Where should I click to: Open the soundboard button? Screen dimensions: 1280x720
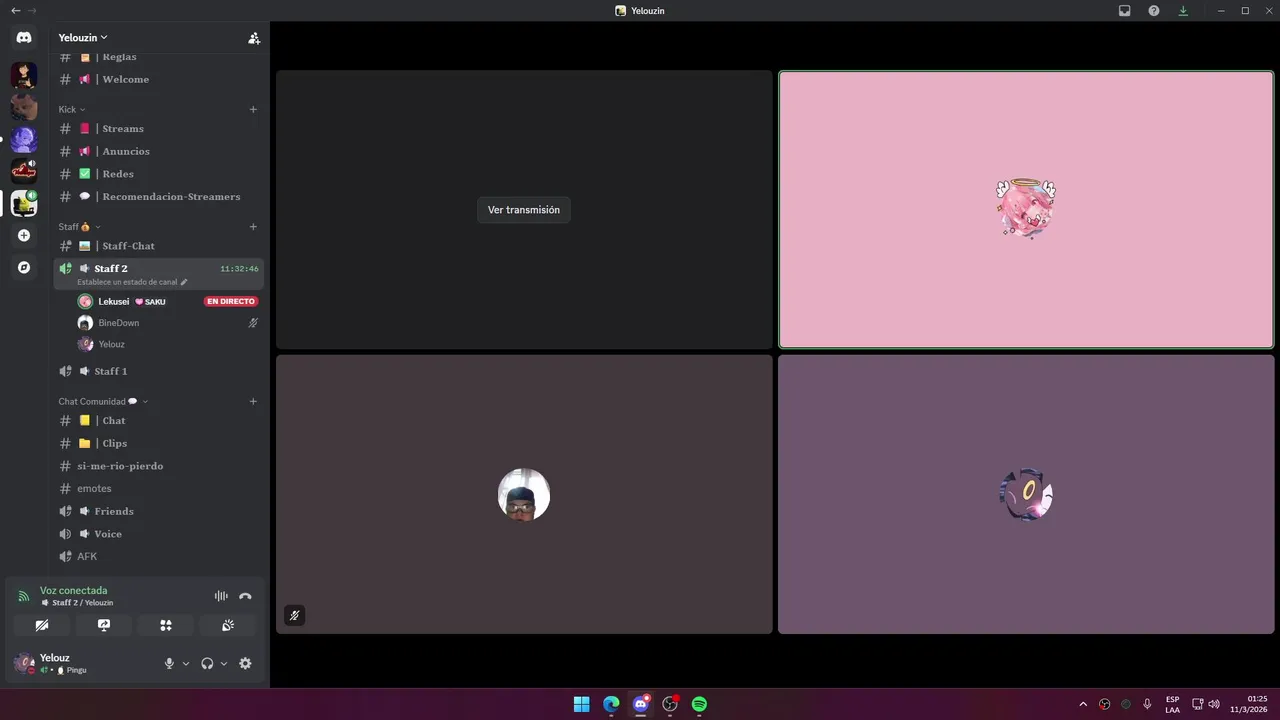[x=228, y=625]
